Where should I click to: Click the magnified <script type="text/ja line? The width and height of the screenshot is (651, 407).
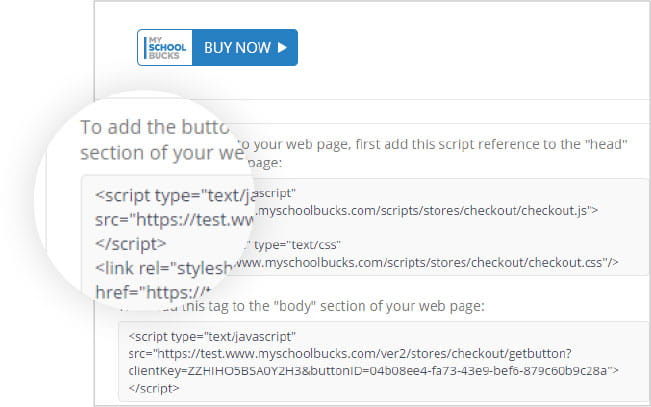tap(176, 195)
